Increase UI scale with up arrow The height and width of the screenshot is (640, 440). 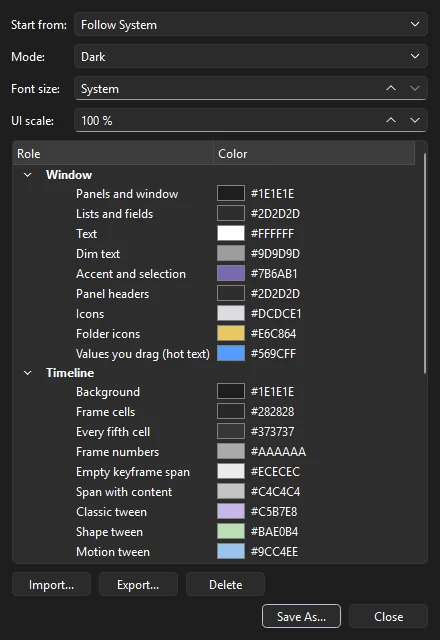(391, 120)
